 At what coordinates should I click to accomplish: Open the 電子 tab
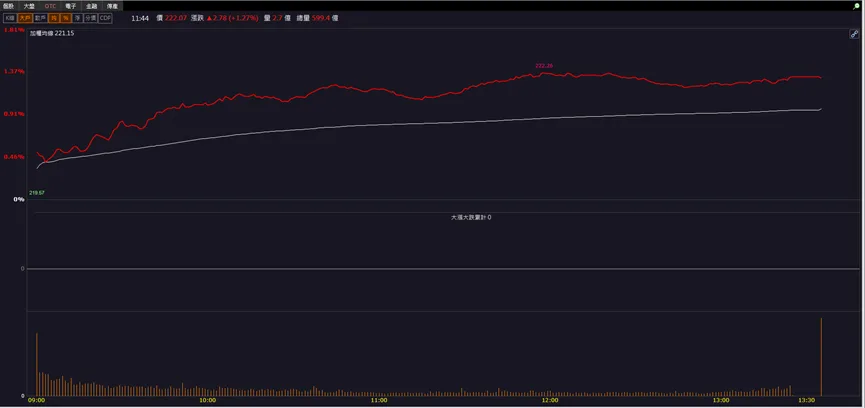pos(71,6)
